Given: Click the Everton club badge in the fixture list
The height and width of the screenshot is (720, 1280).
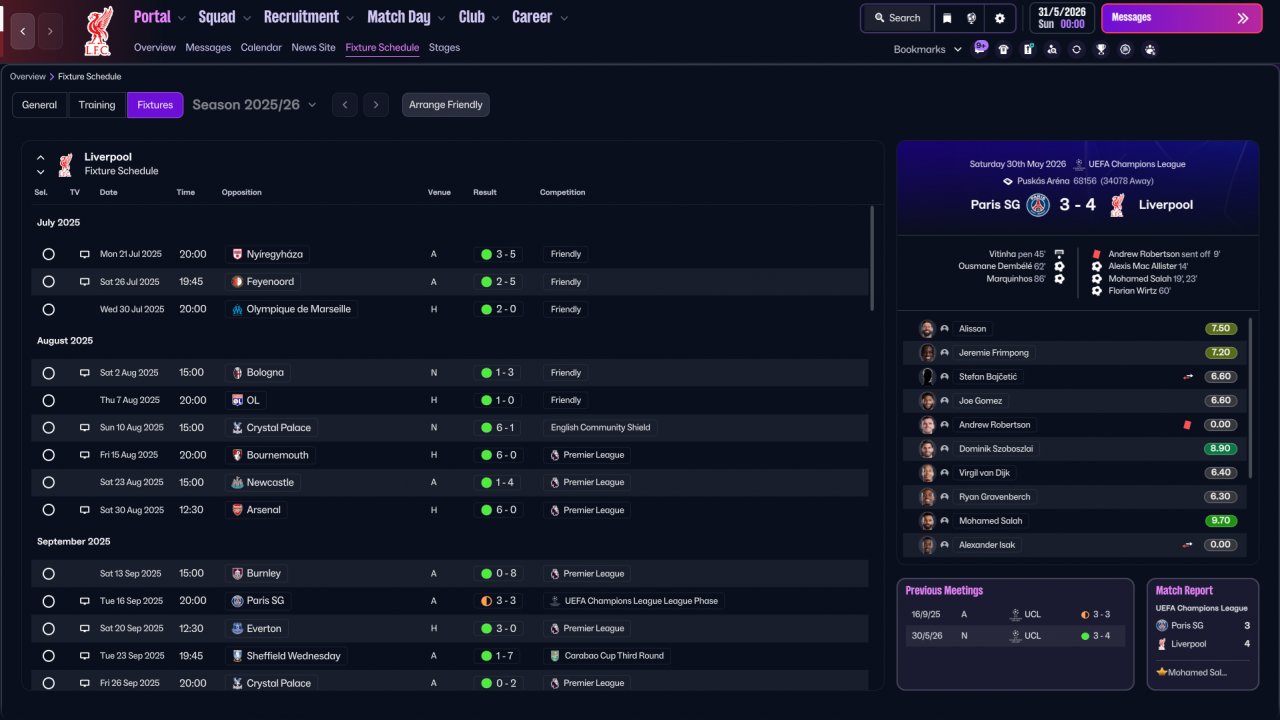Looking at the screenshot, I should [237, 628].
